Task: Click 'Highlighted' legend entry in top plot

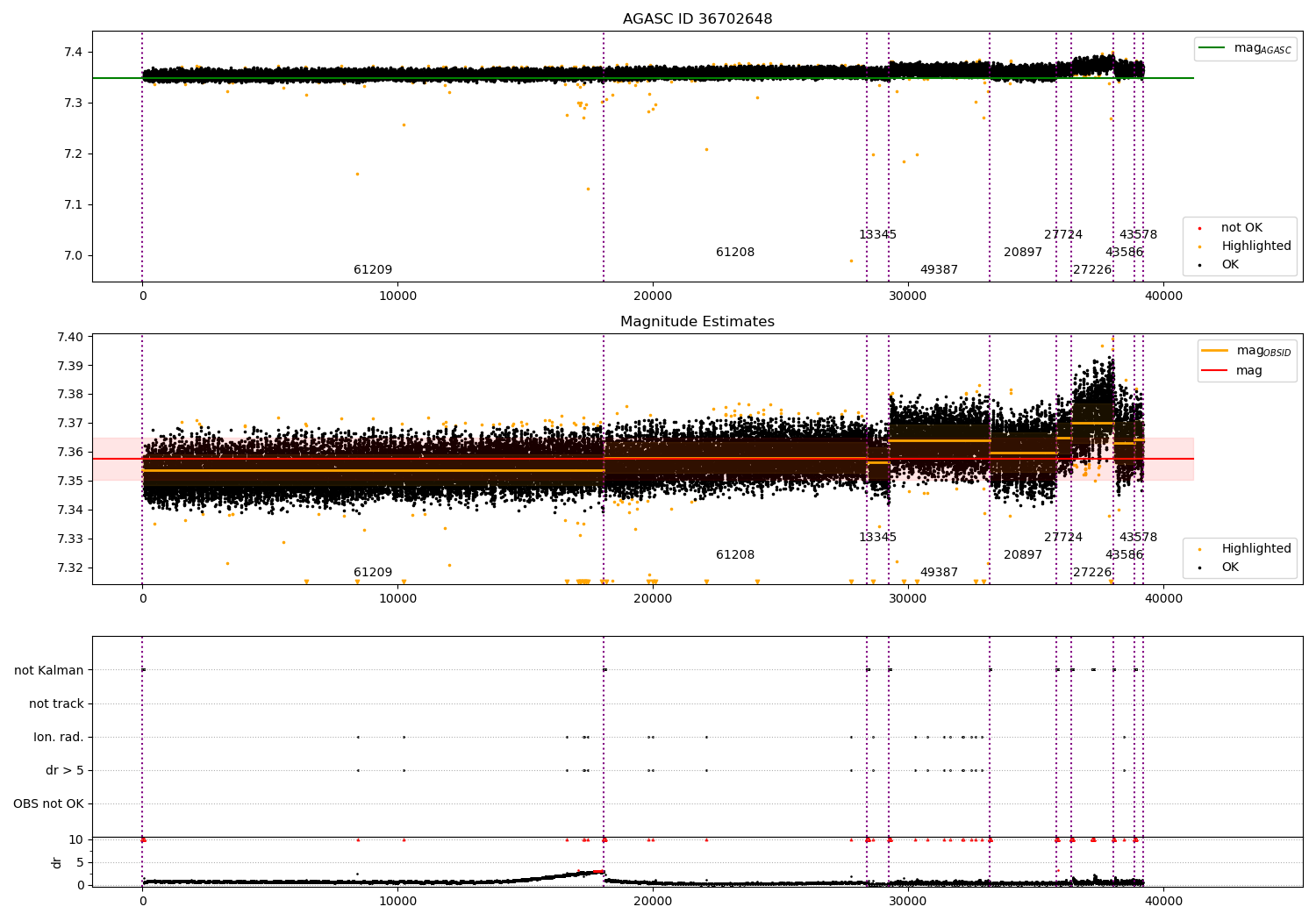Action: tap(1246, 246)
